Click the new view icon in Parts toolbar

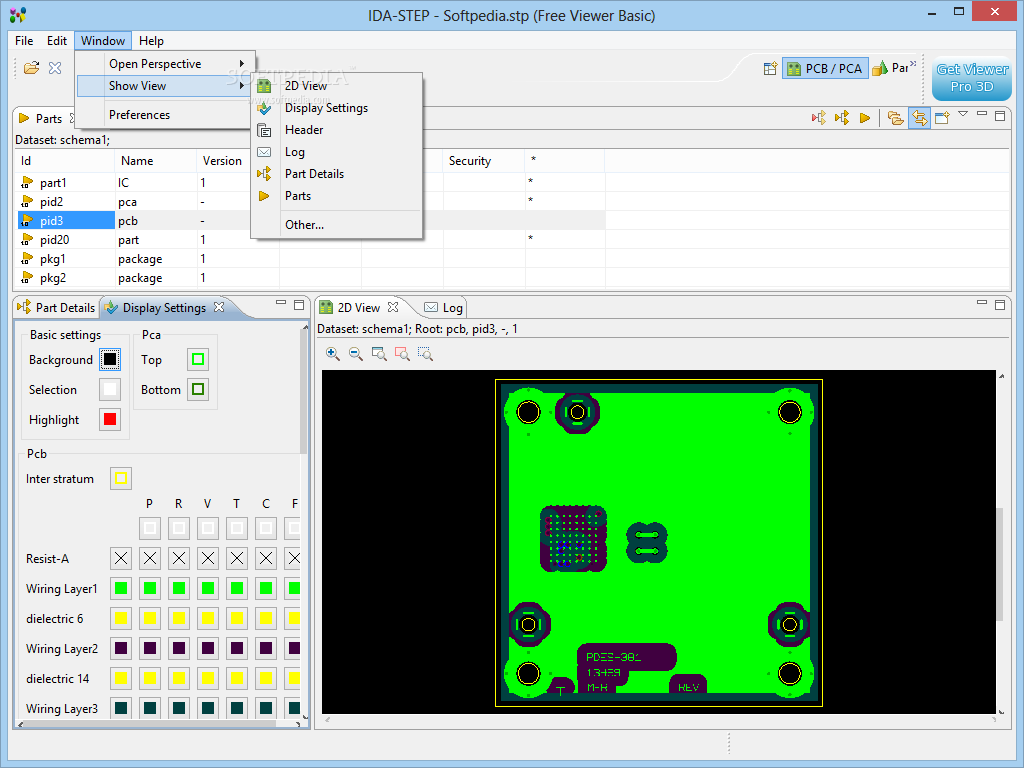click(x=942, y=118)
